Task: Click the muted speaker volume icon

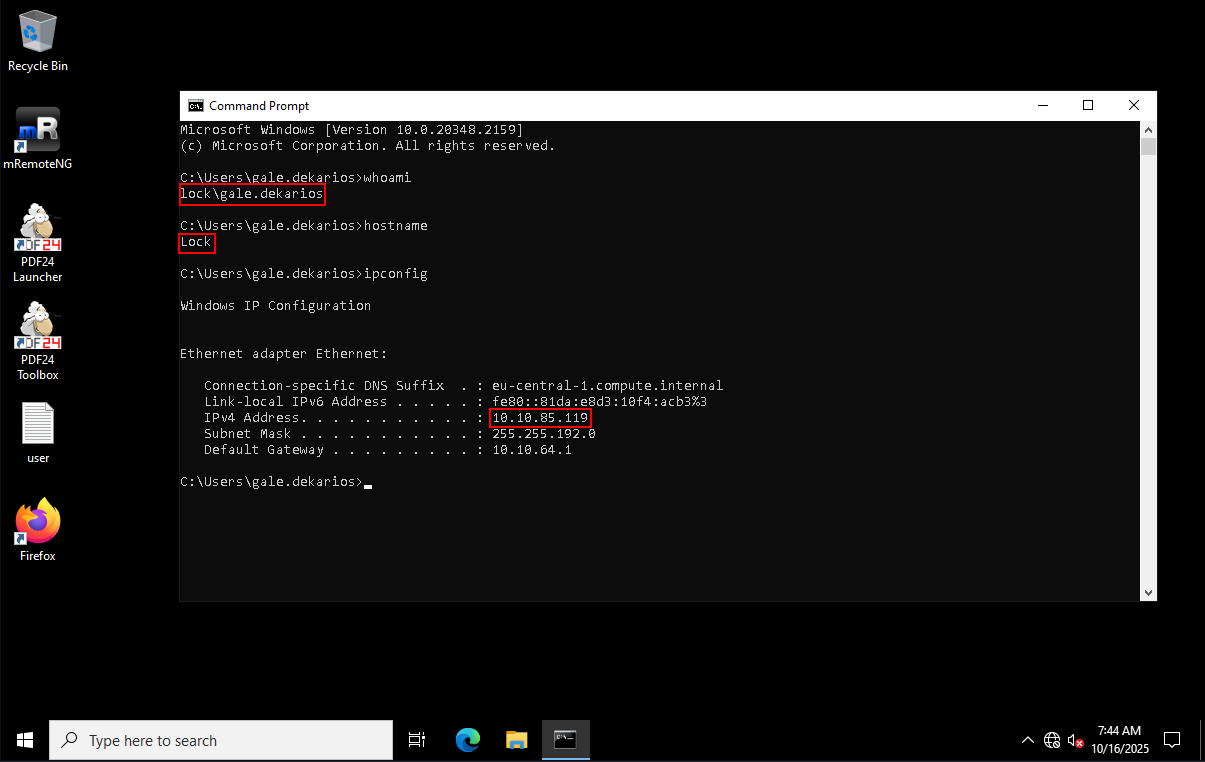Action: point(1076,741)
